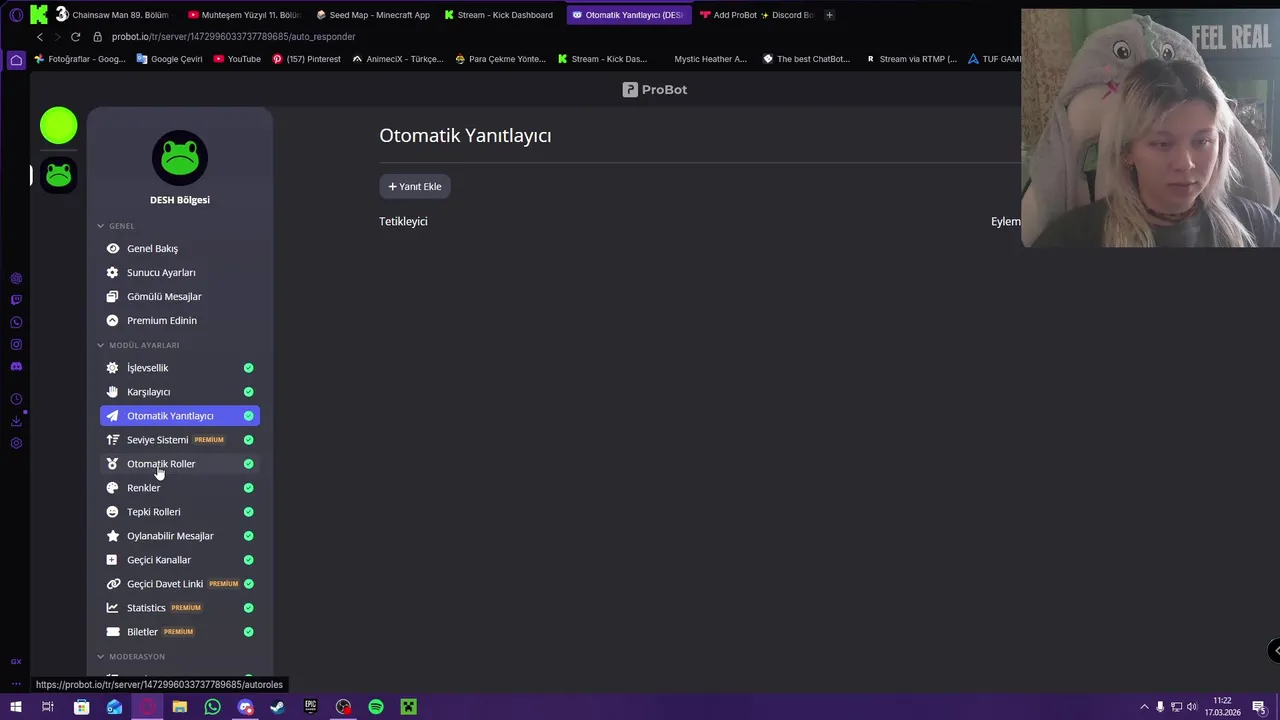The width and height of the screenshot is (1280, 720).
Task: Click the arrow-circle icon beside Premium Edinin
Action: pyautogui.click(x=112, y=320)
